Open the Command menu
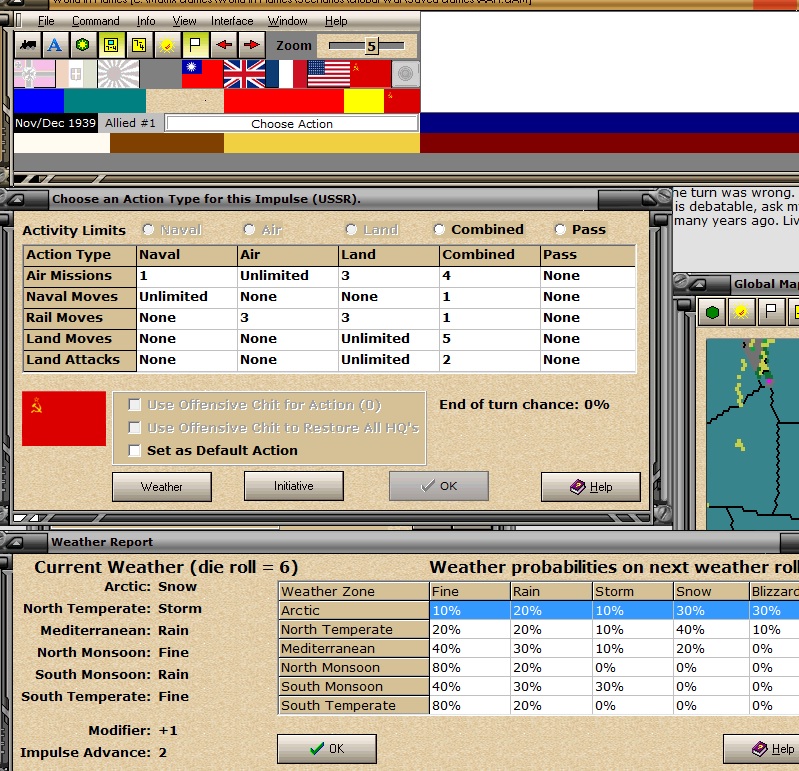Image resolution: width=799 pixels, height=771 pixels. pos(95,21)
